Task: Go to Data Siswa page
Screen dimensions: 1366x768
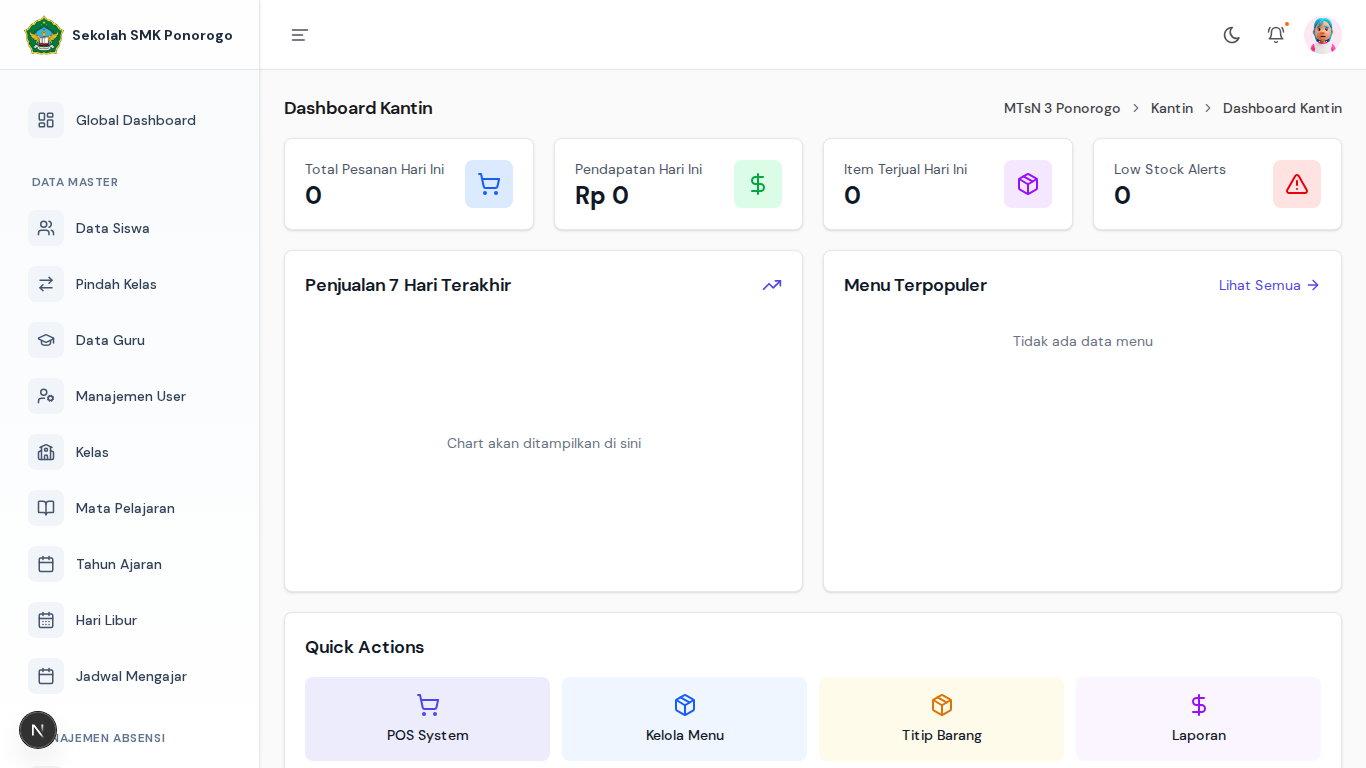Action: (113, 228)
